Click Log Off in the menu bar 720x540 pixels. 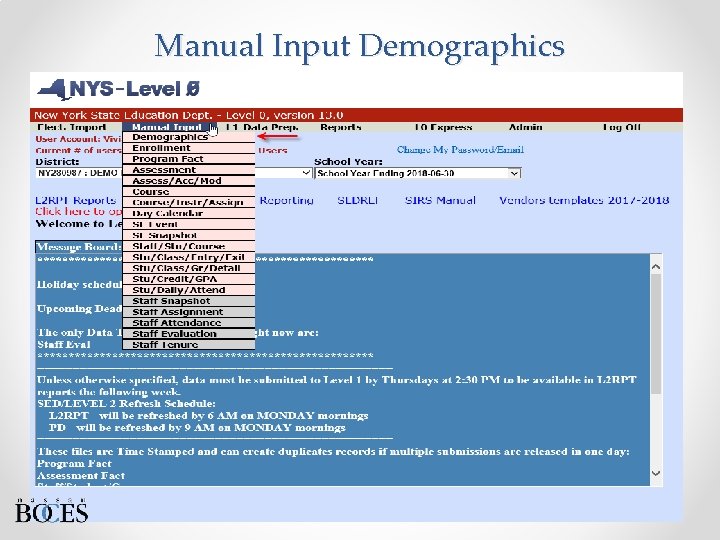pos(621,127)
